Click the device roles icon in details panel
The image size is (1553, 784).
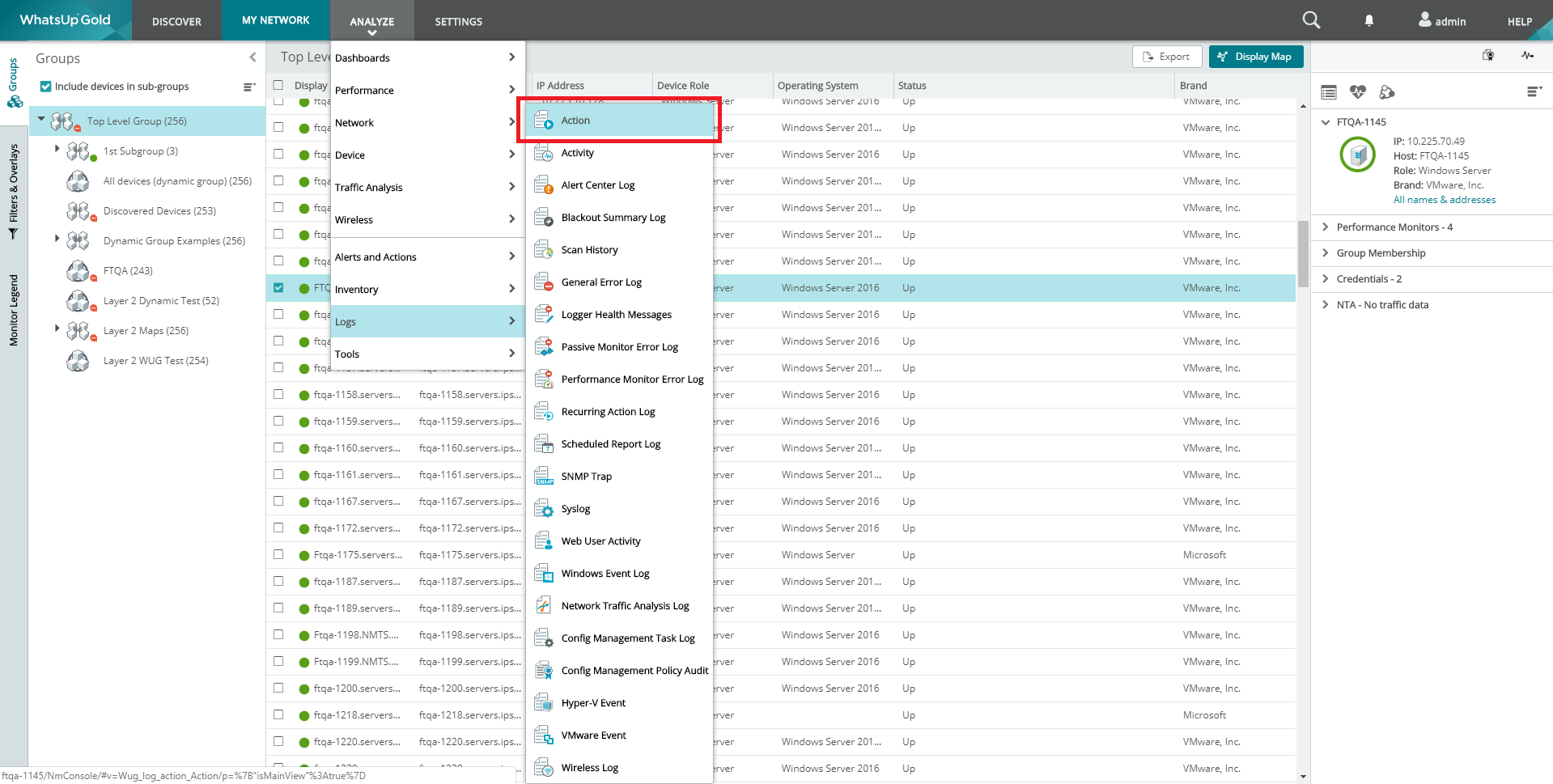1387,92
